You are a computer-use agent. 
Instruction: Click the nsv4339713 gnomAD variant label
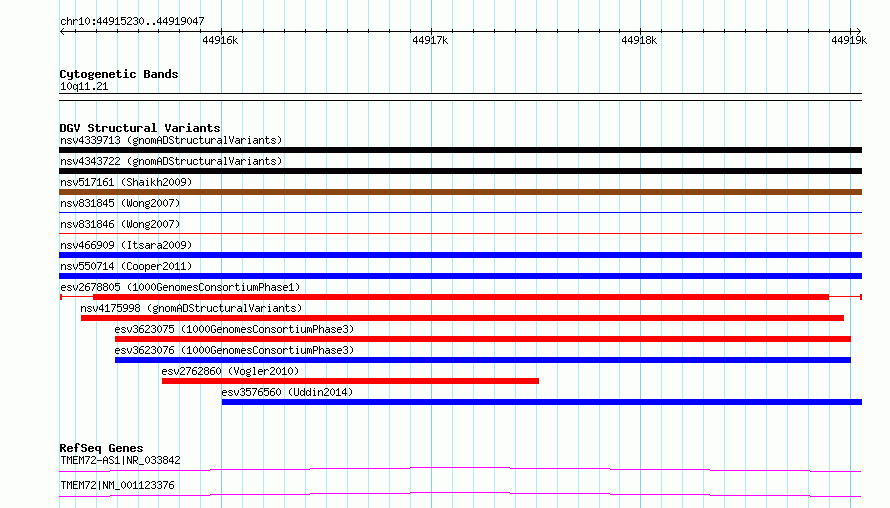click(x=171, y=140)
